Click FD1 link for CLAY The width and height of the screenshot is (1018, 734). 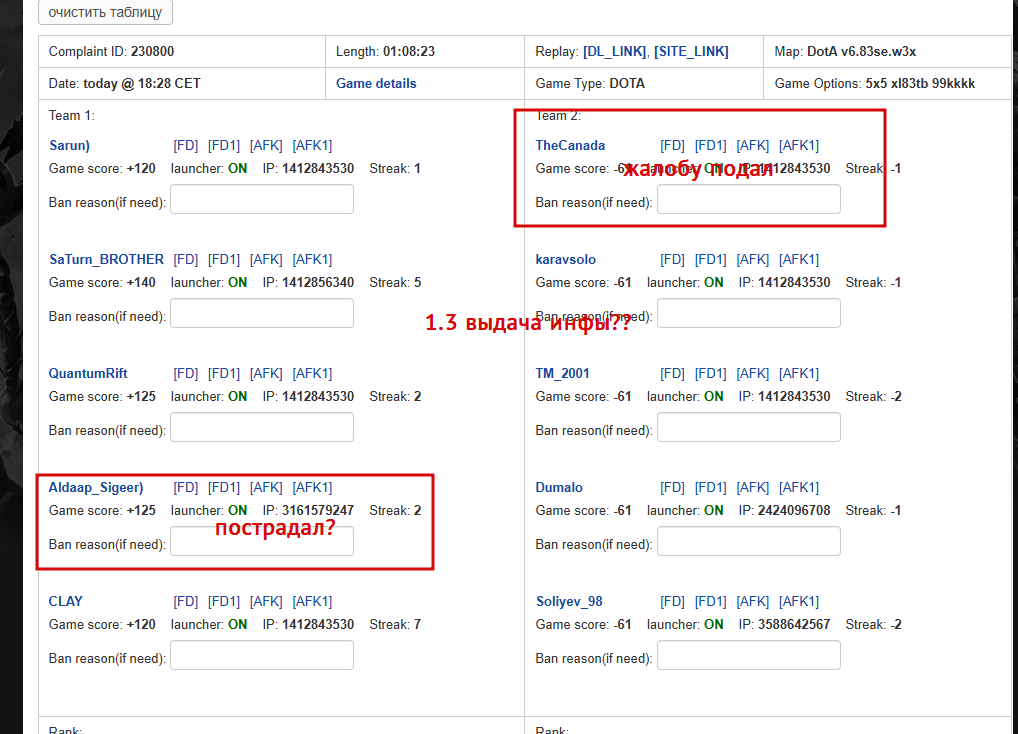[224, 602]
